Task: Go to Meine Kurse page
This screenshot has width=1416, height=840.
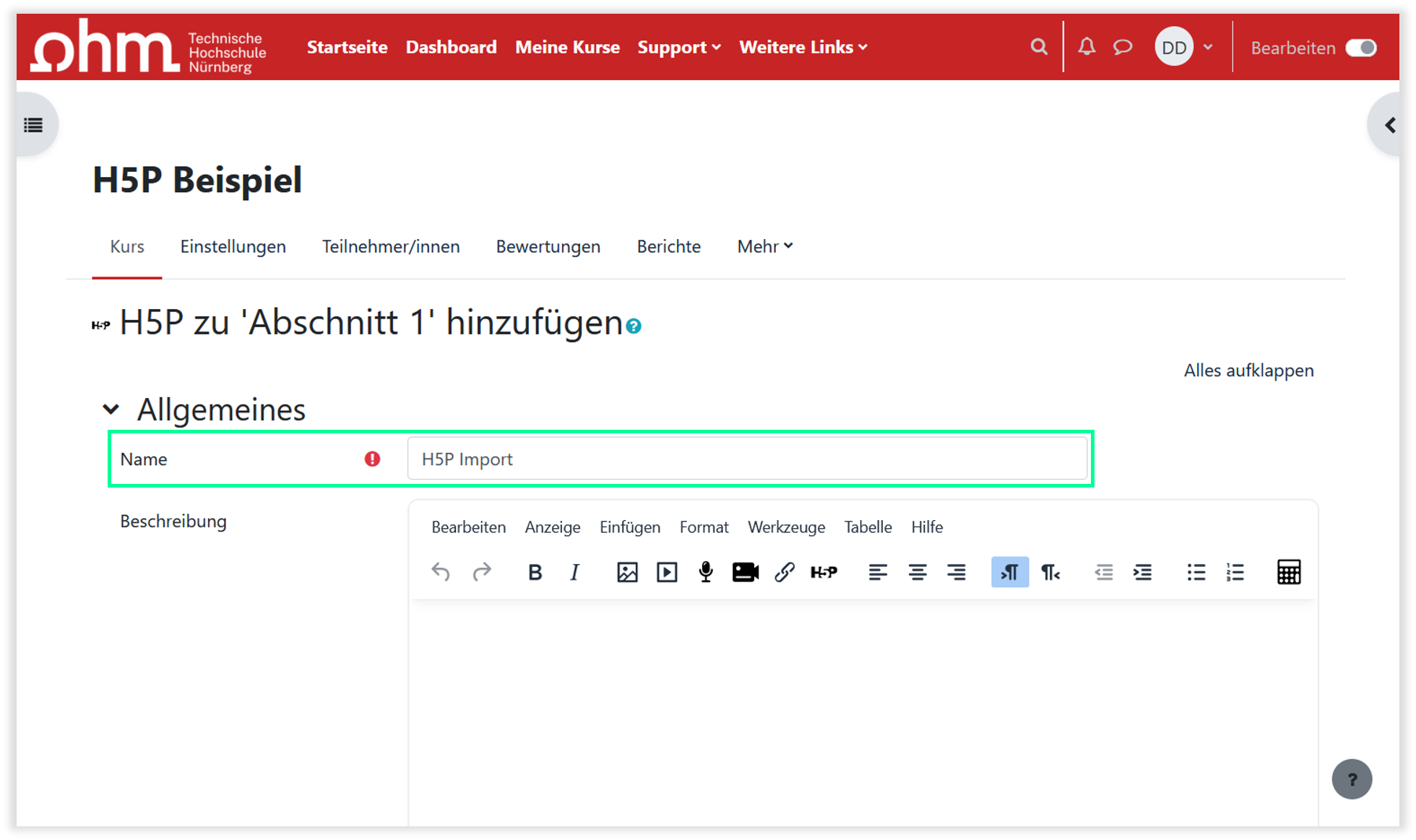Action: [567, 47]
